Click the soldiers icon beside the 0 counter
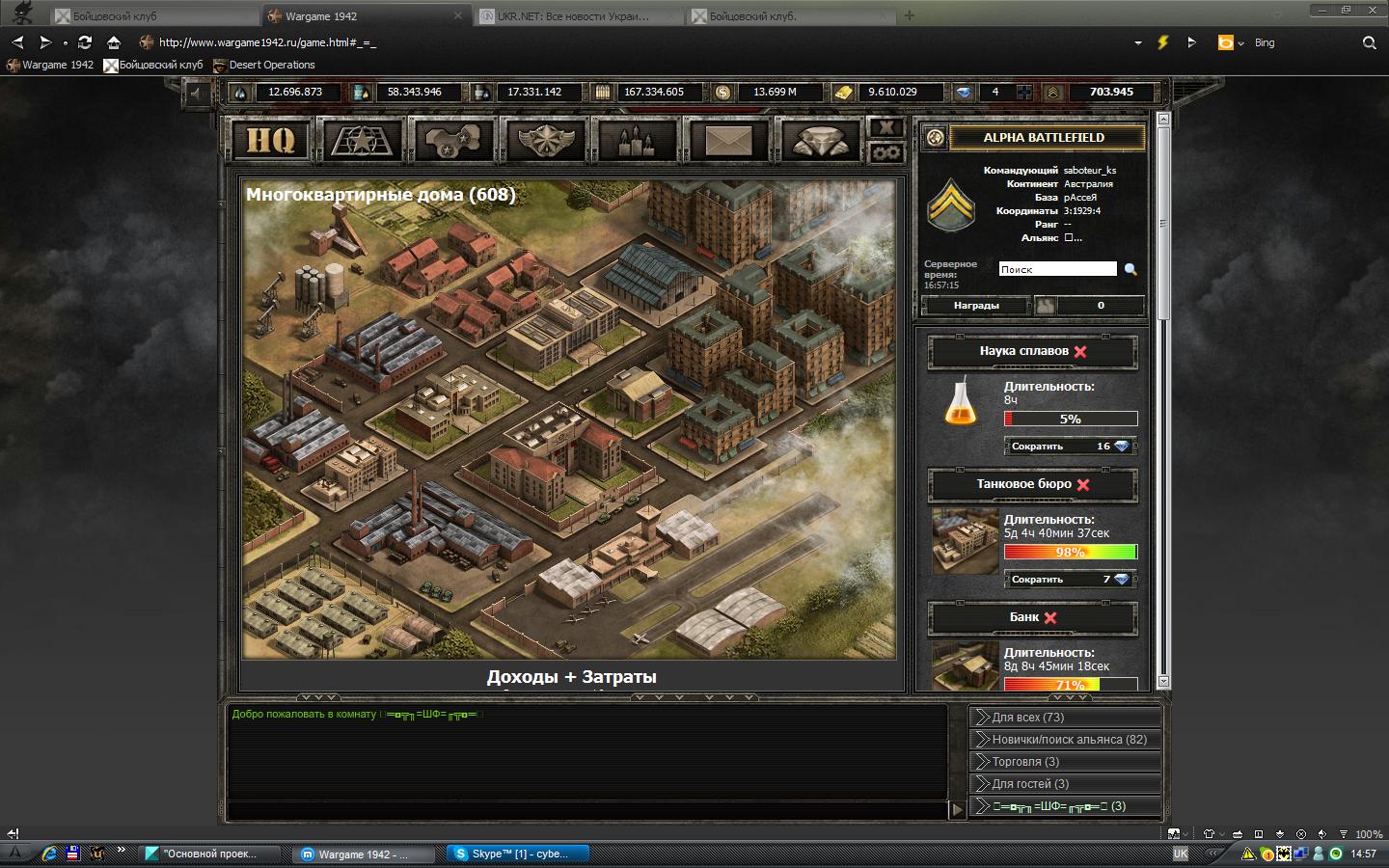The image size is (1389, 868). pyautogui.click(x=1045, y=306)
